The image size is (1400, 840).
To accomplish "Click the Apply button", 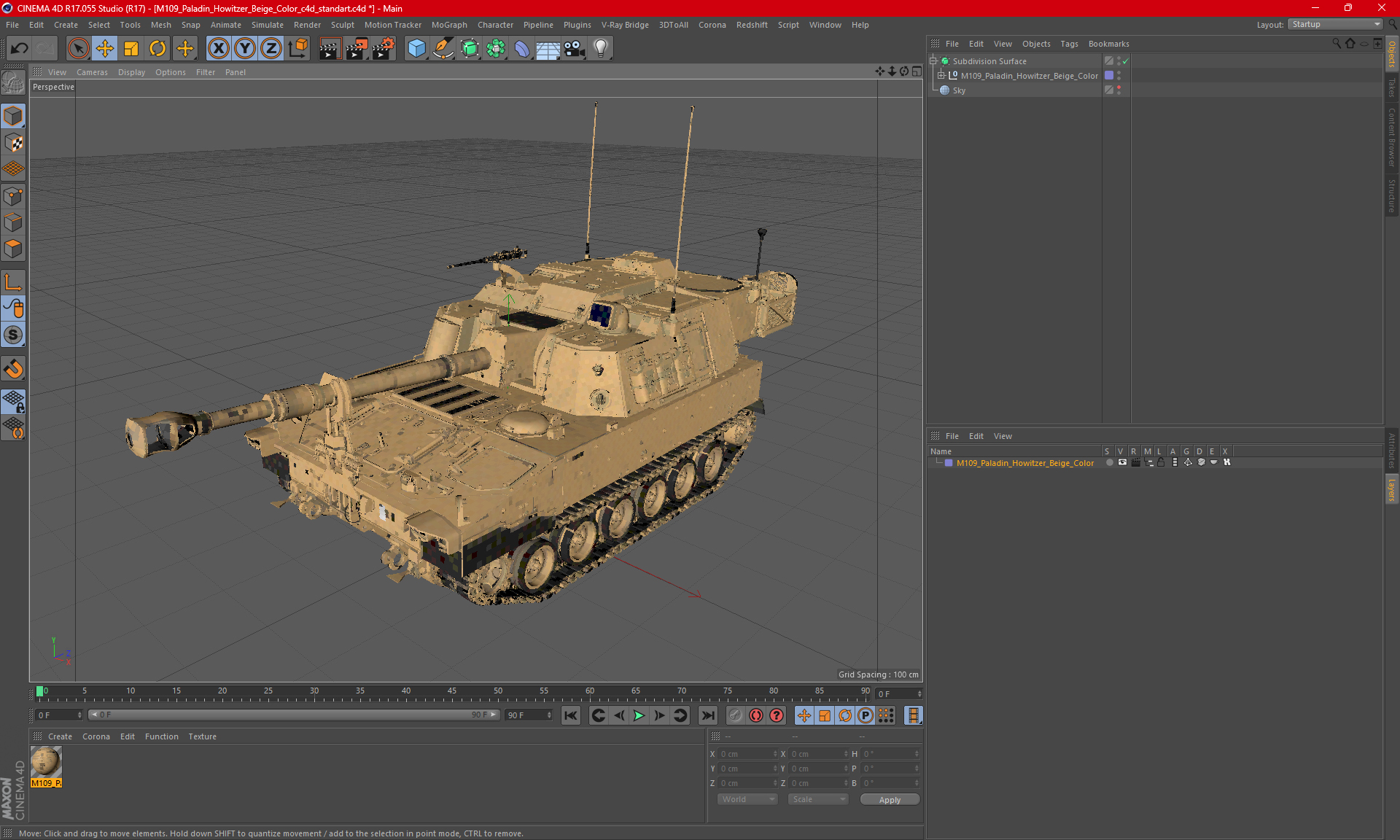I will click(890, 800).
